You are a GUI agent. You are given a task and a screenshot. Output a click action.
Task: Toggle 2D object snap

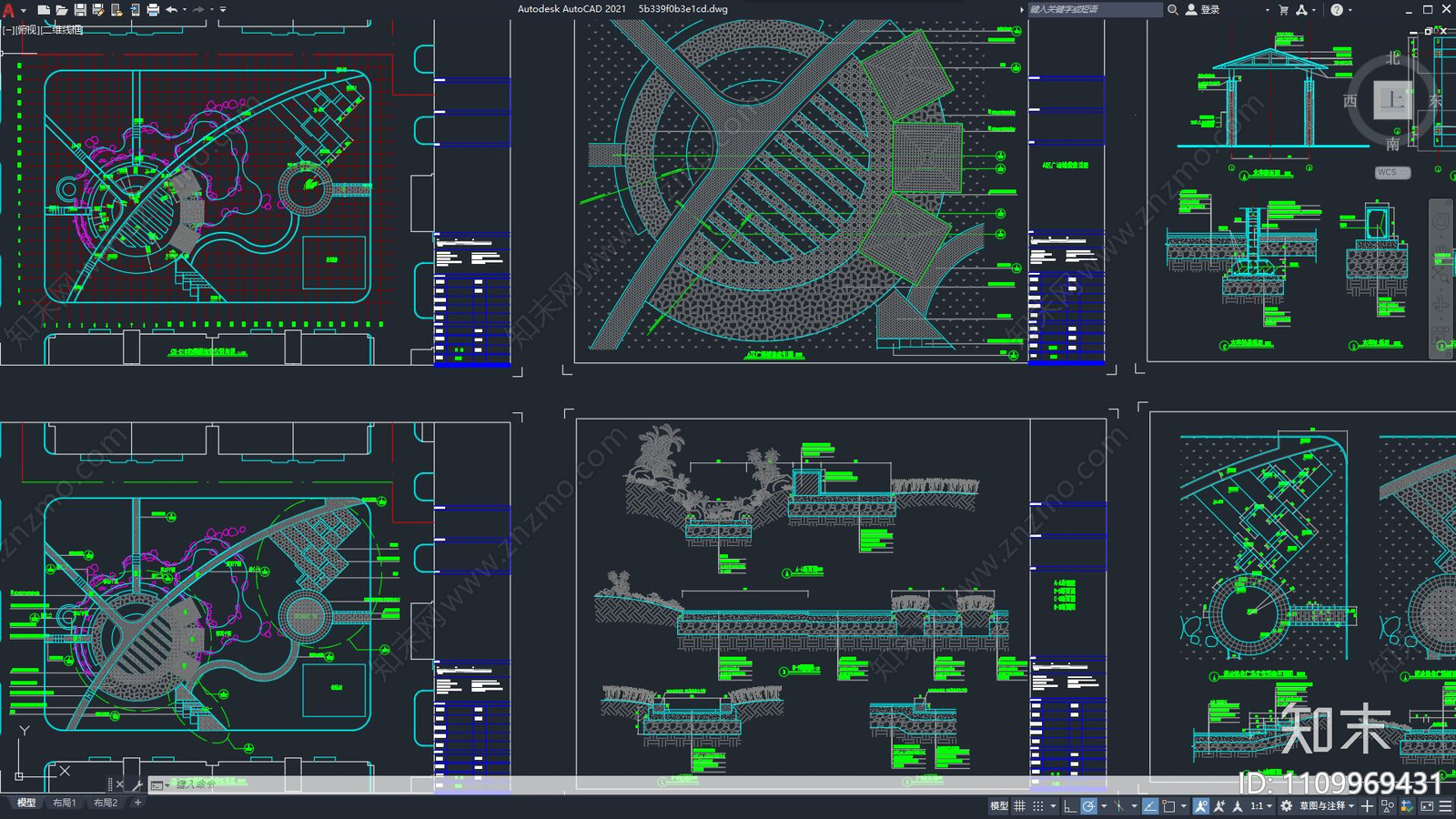click(x=1168, y=805)
